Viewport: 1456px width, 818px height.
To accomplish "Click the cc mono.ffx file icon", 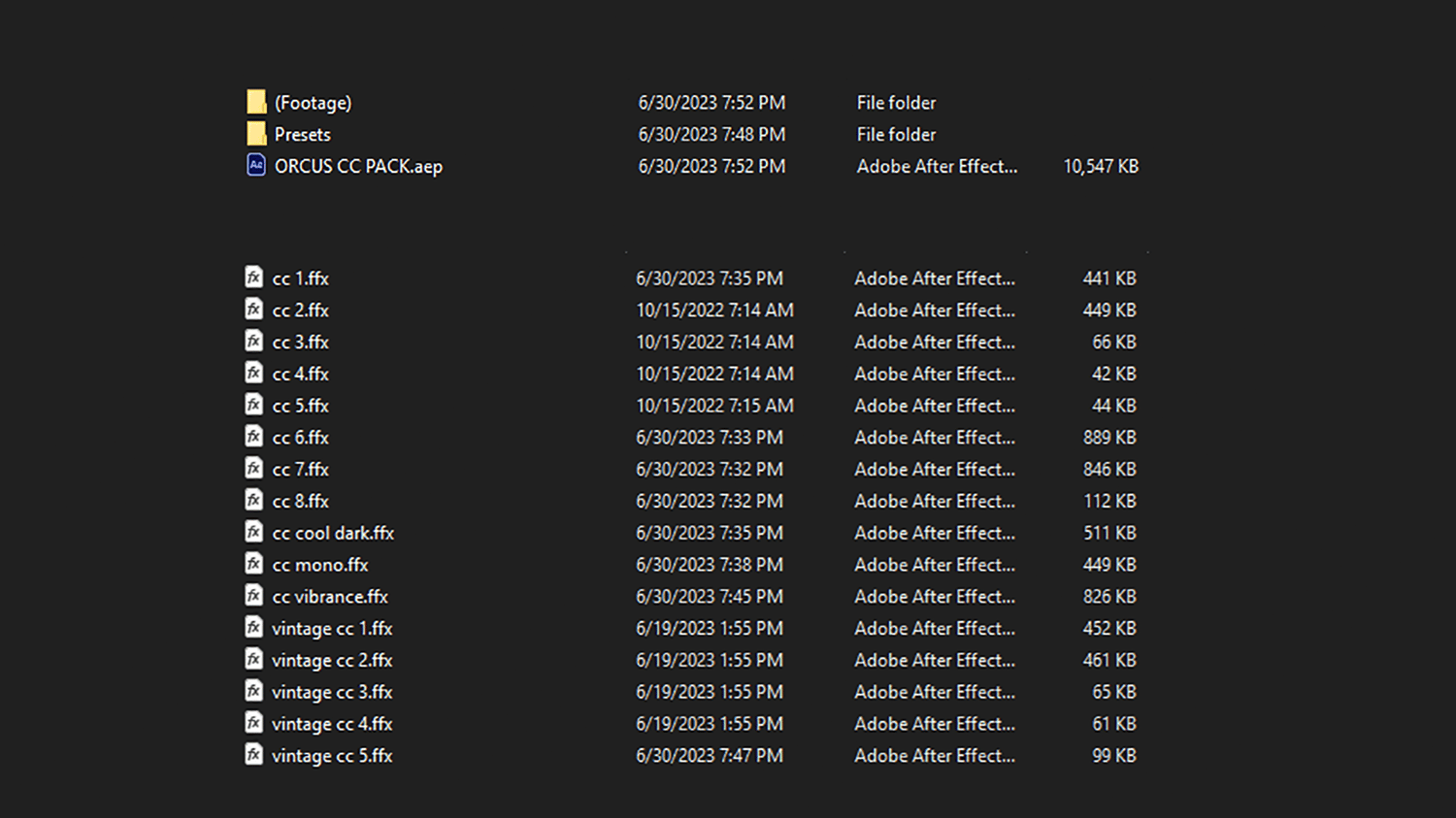I will tap(254, 564).
